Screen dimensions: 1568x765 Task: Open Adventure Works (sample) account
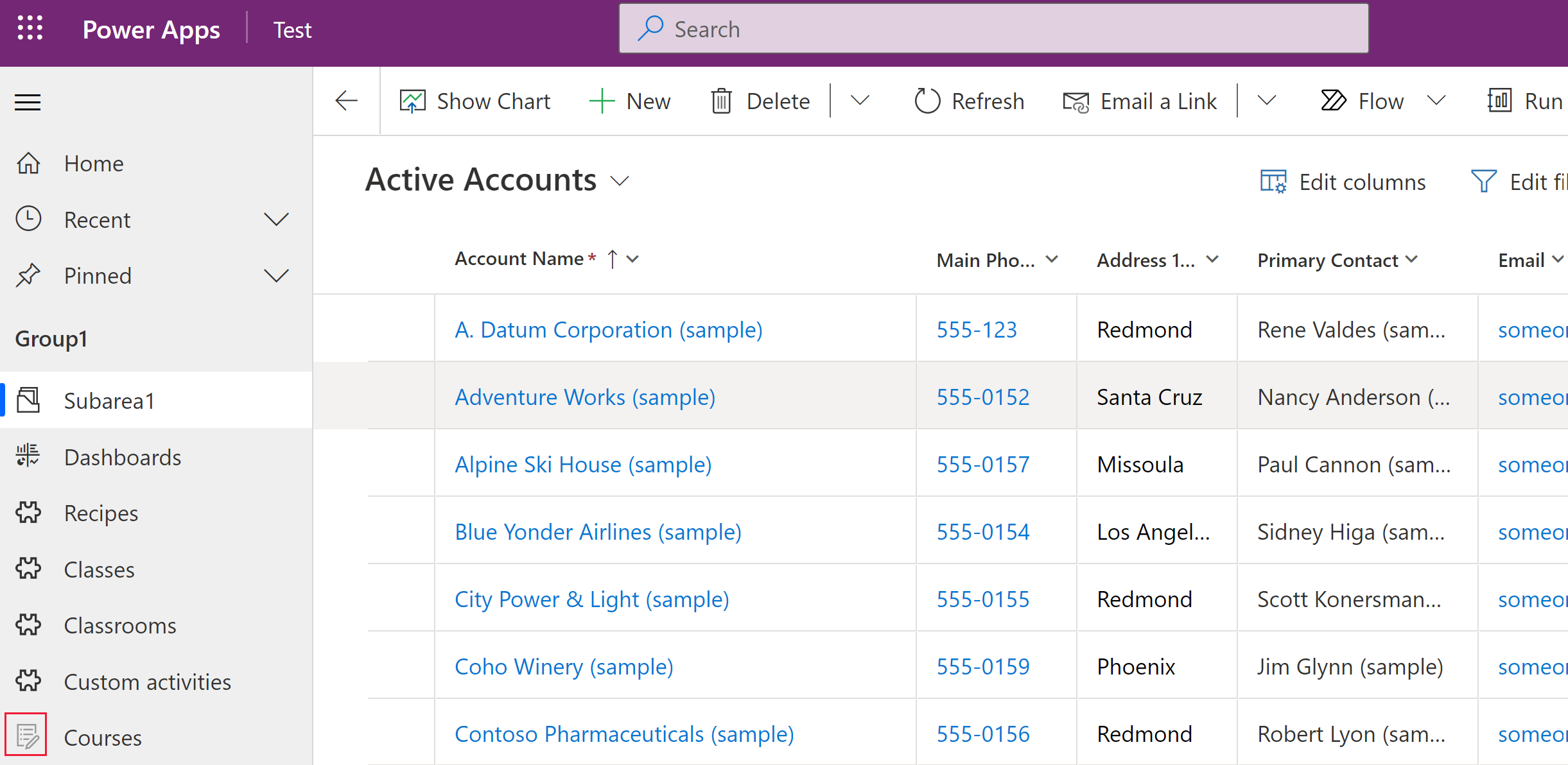[584, 397]
